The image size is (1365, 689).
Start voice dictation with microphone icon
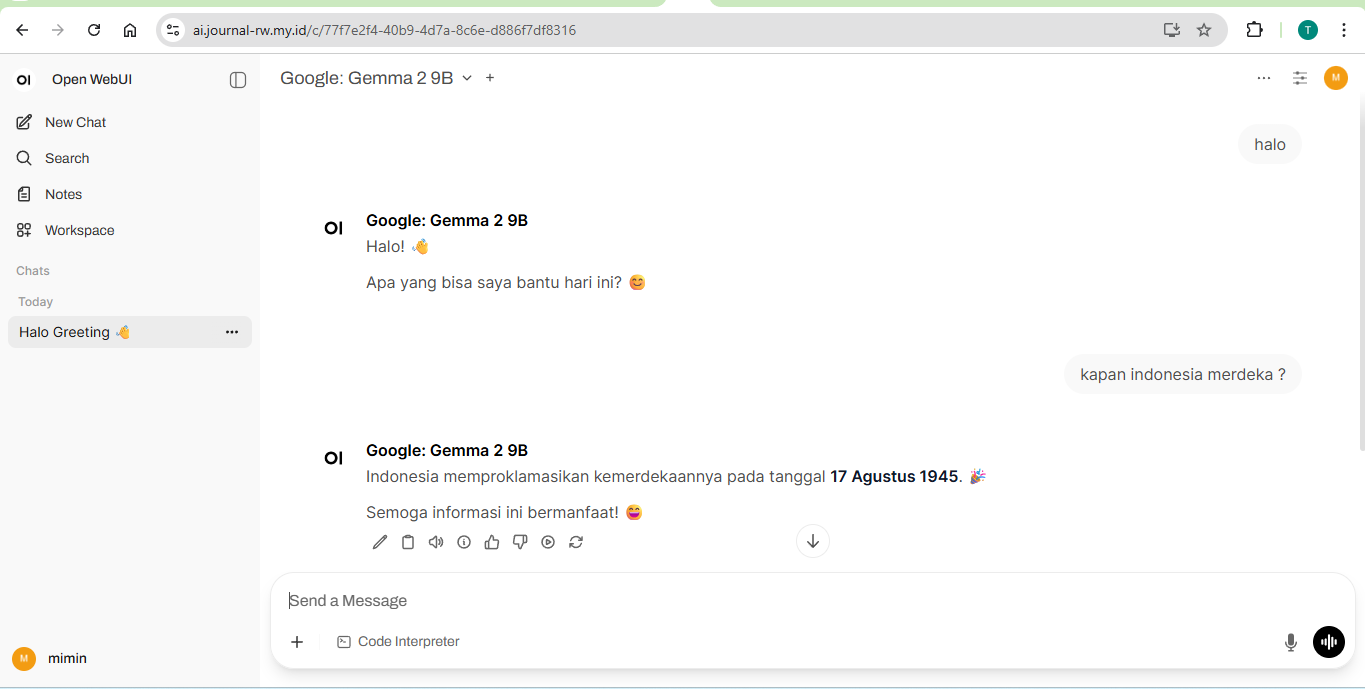coord(1291,642)
